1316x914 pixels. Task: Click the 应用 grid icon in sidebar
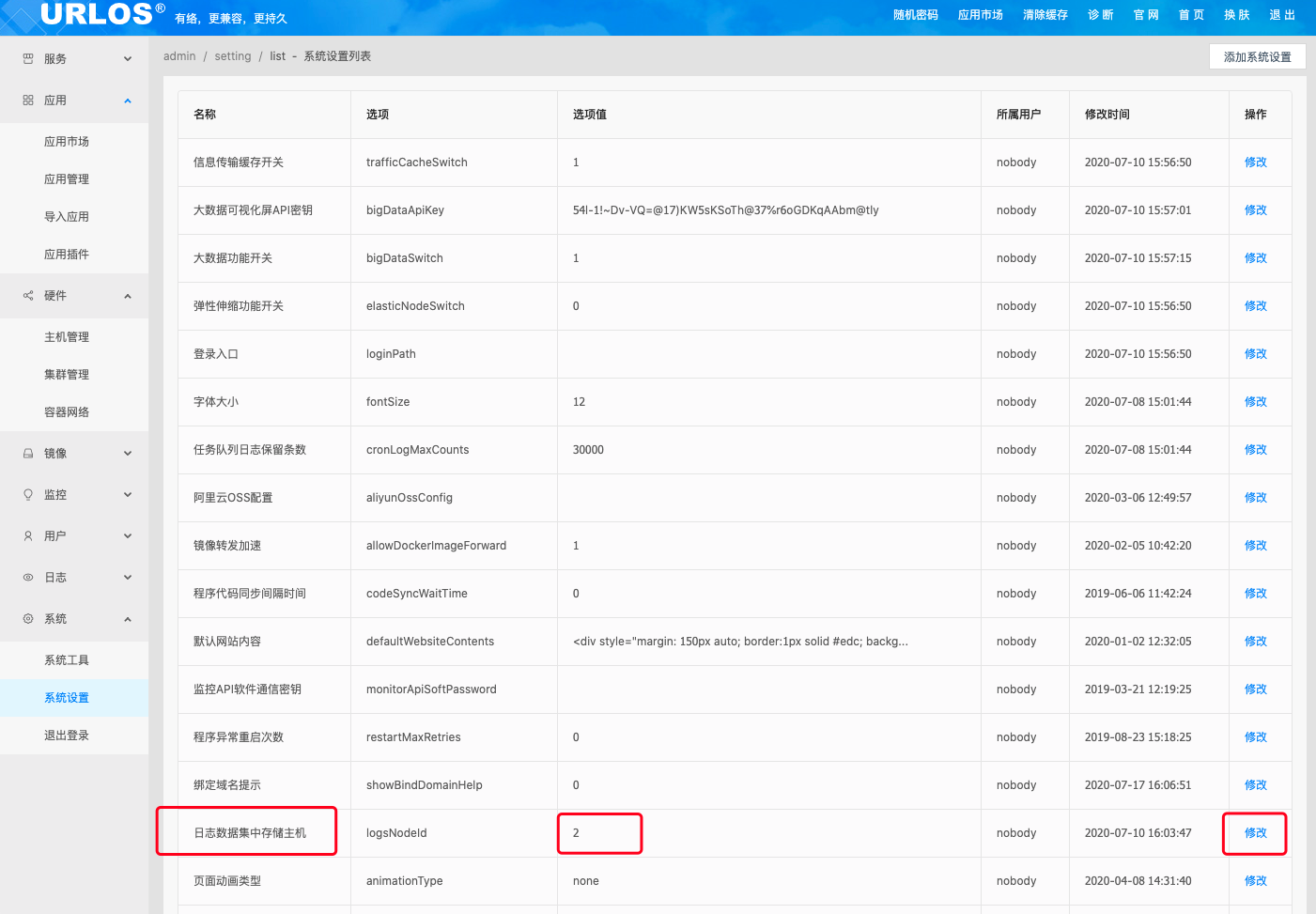point(28,101)
